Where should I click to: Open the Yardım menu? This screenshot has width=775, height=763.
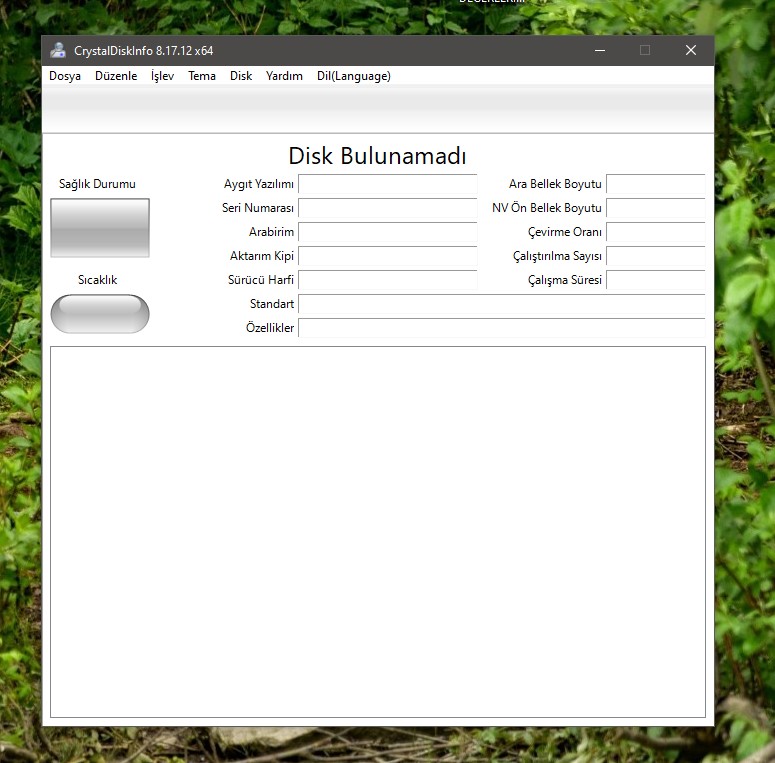(284, 76)
